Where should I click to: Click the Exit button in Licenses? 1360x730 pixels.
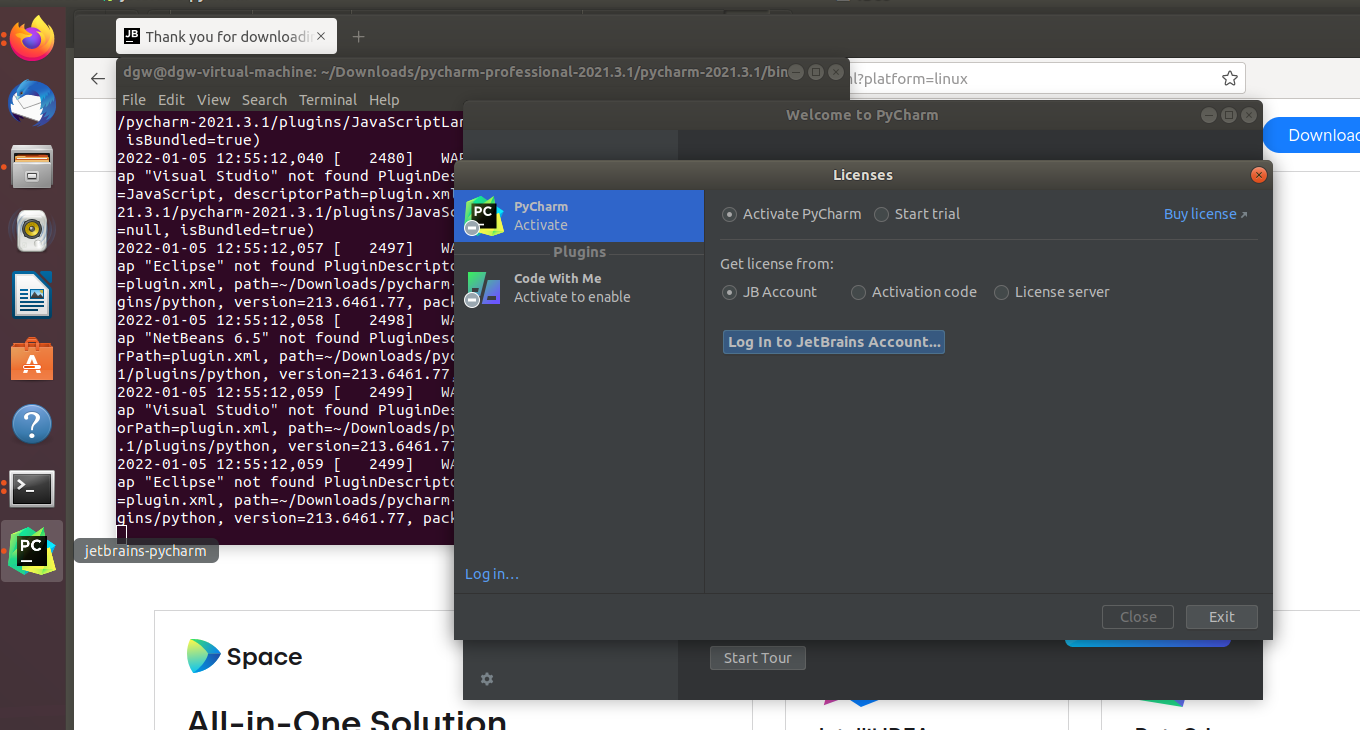coord(1221,617)
